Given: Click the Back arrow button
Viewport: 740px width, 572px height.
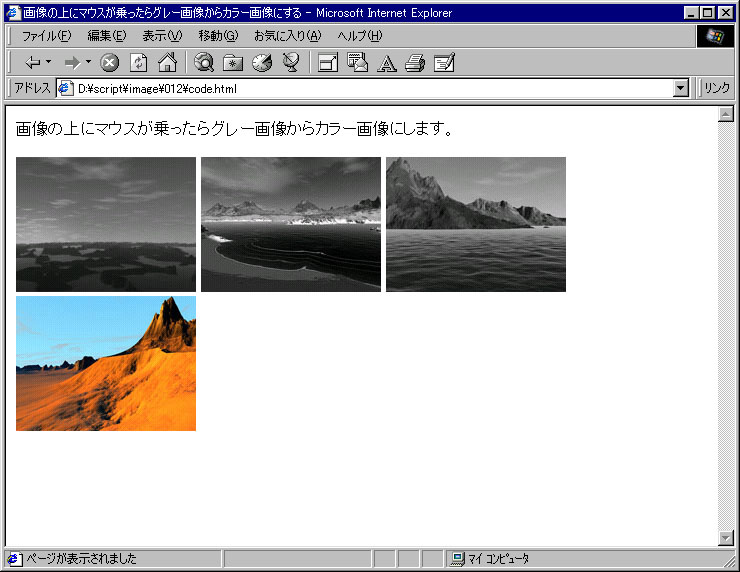Looking at the screenshot, I should point(33,62).
